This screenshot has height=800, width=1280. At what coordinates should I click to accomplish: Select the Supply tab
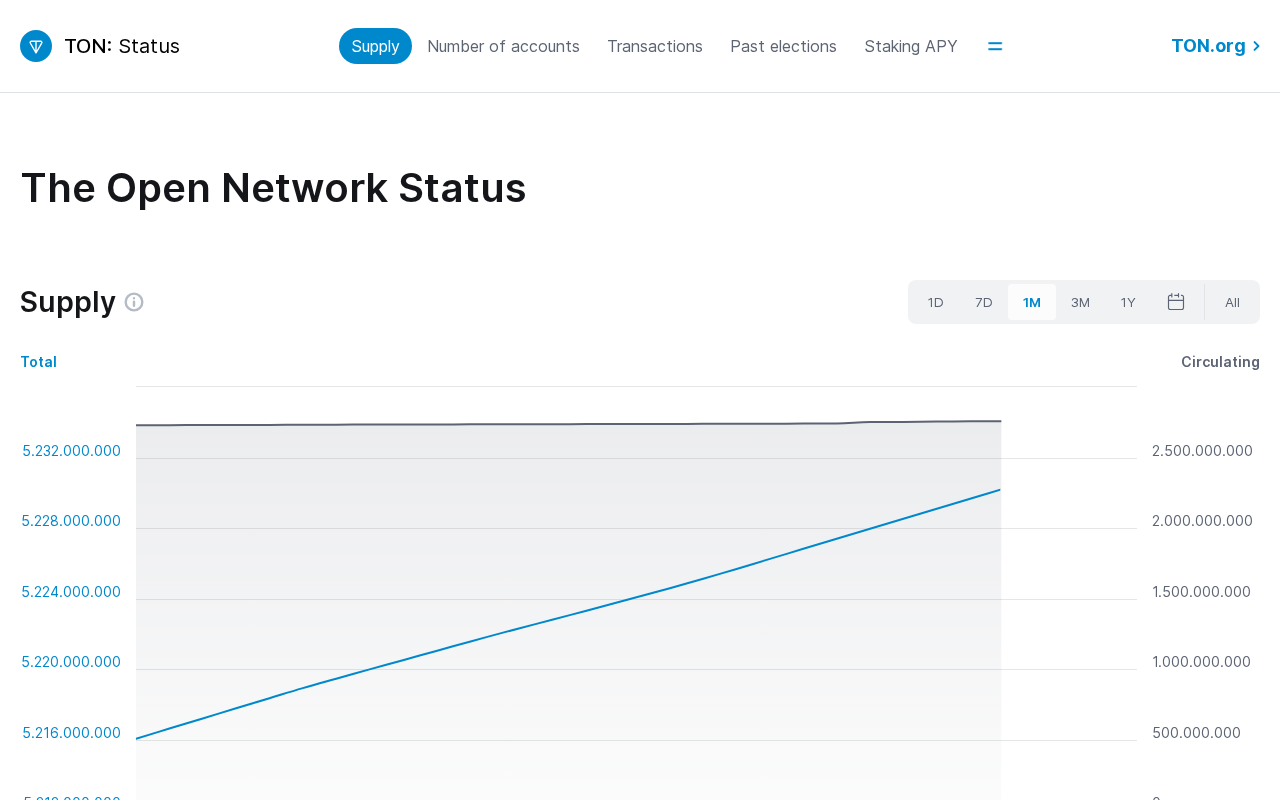375,46
